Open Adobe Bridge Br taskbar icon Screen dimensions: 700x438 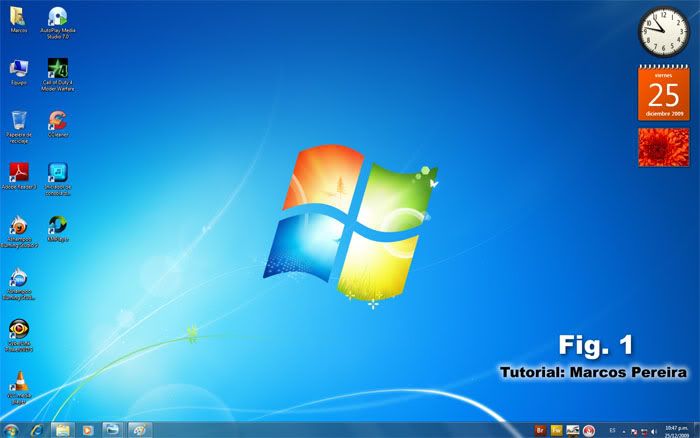(x=540, y=431)
